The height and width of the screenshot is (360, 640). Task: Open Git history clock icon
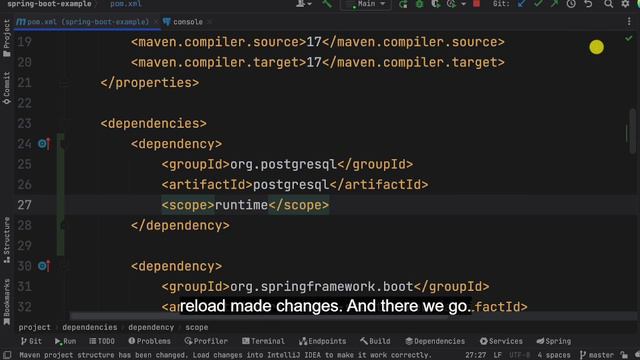click(571, 4)
